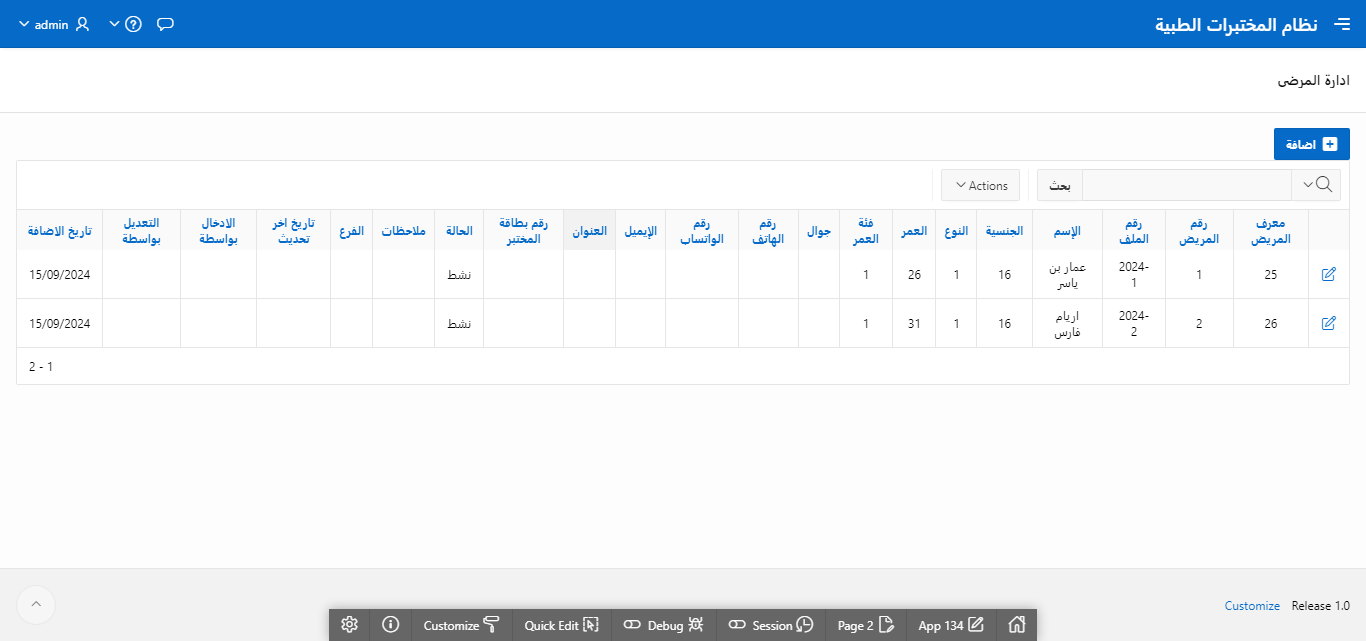Focus the report search input field
1366x641 pixels.
(1186, 185)
